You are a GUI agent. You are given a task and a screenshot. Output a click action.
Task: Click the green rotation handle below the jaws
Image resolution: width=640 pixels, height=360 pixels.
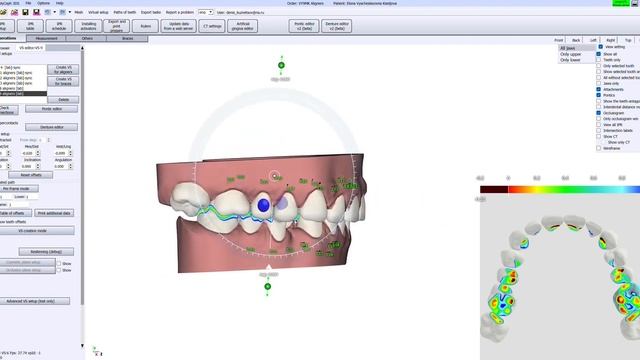click(268, 287)
